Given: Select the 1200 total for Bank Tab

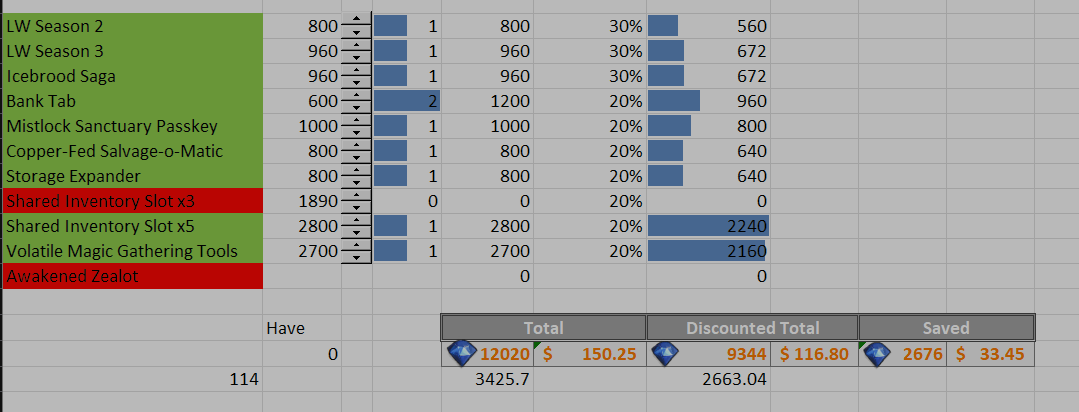Looking at the screenshot, I should (487, 101).
